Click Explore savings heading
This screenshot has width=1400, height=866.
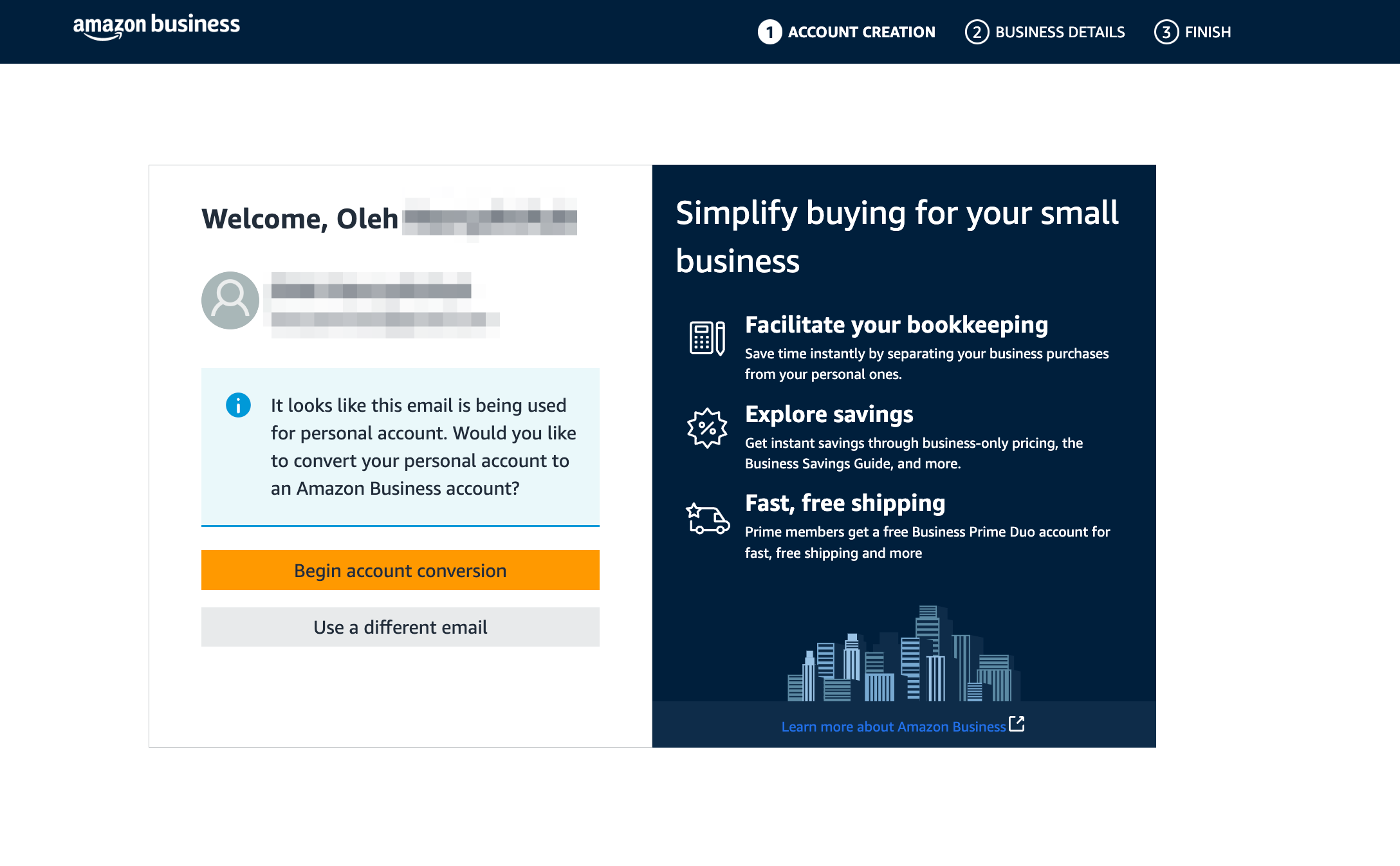829,414
